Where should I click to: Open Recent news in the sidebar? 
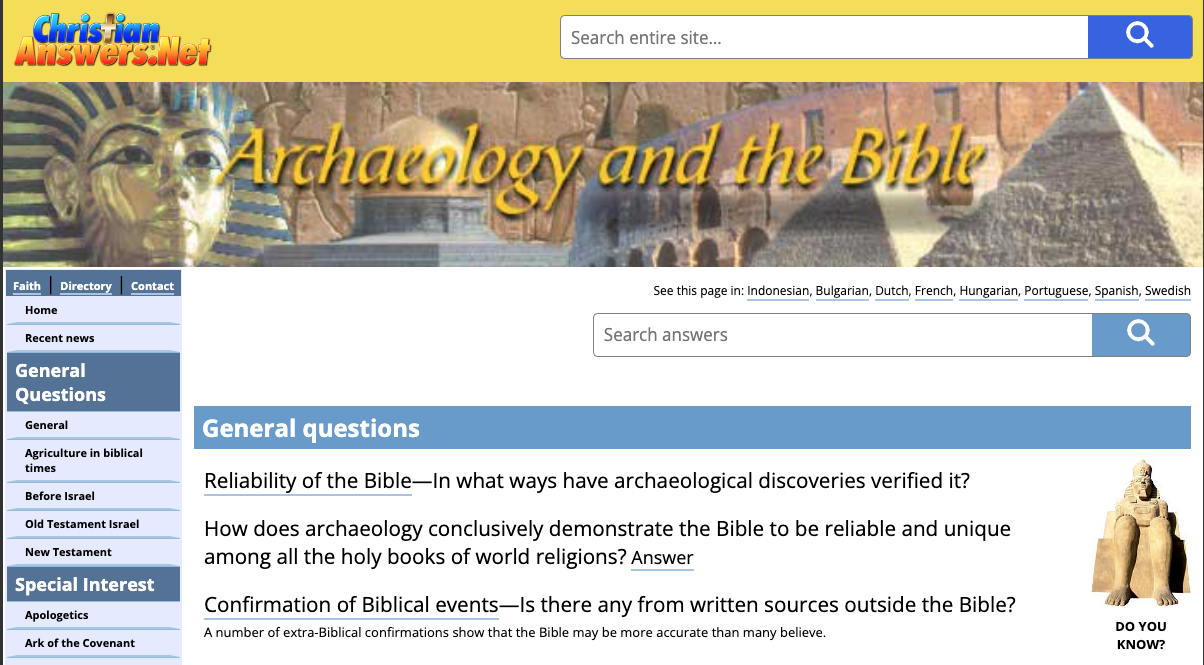(60, 338)
